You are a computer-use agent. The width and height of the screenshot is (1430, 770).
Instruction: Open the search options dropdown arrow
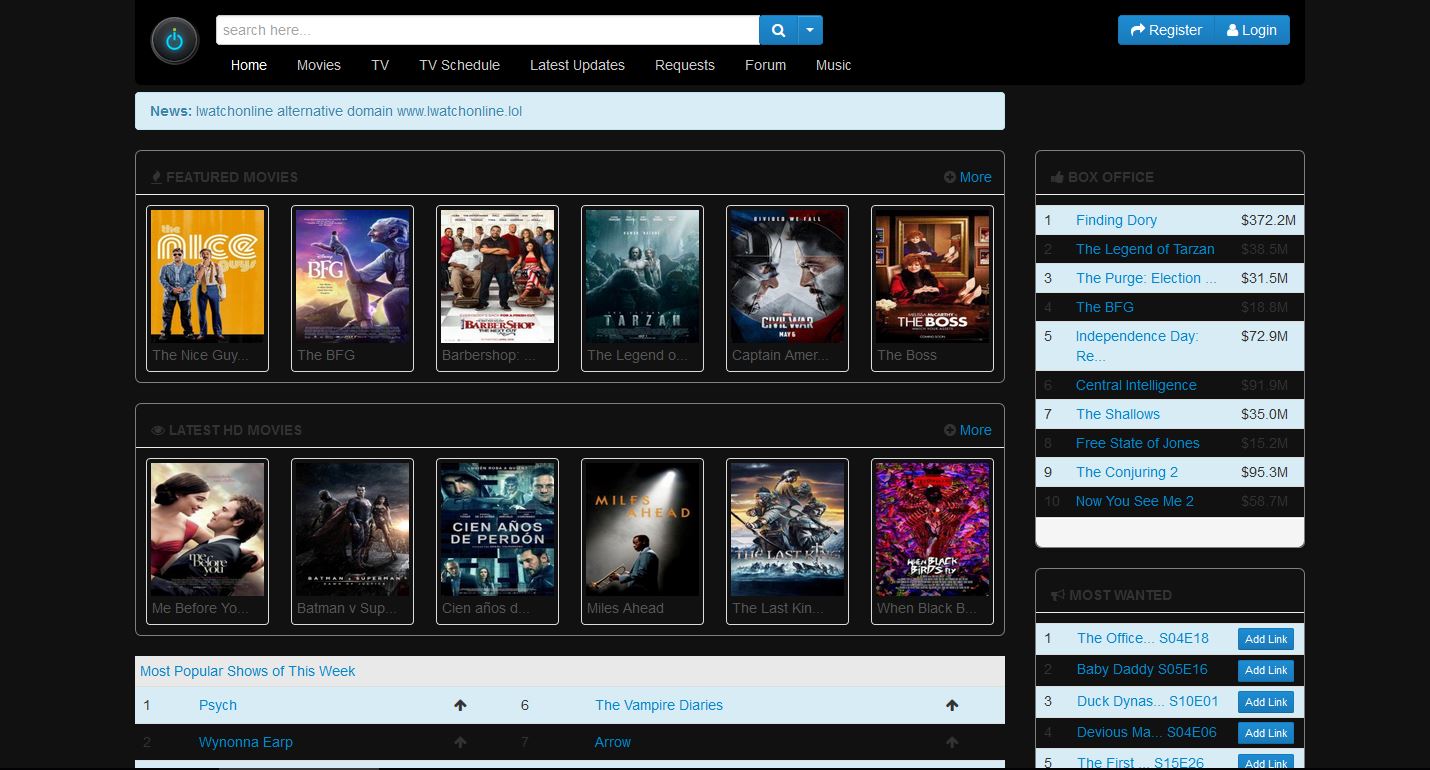coord(810,30)
